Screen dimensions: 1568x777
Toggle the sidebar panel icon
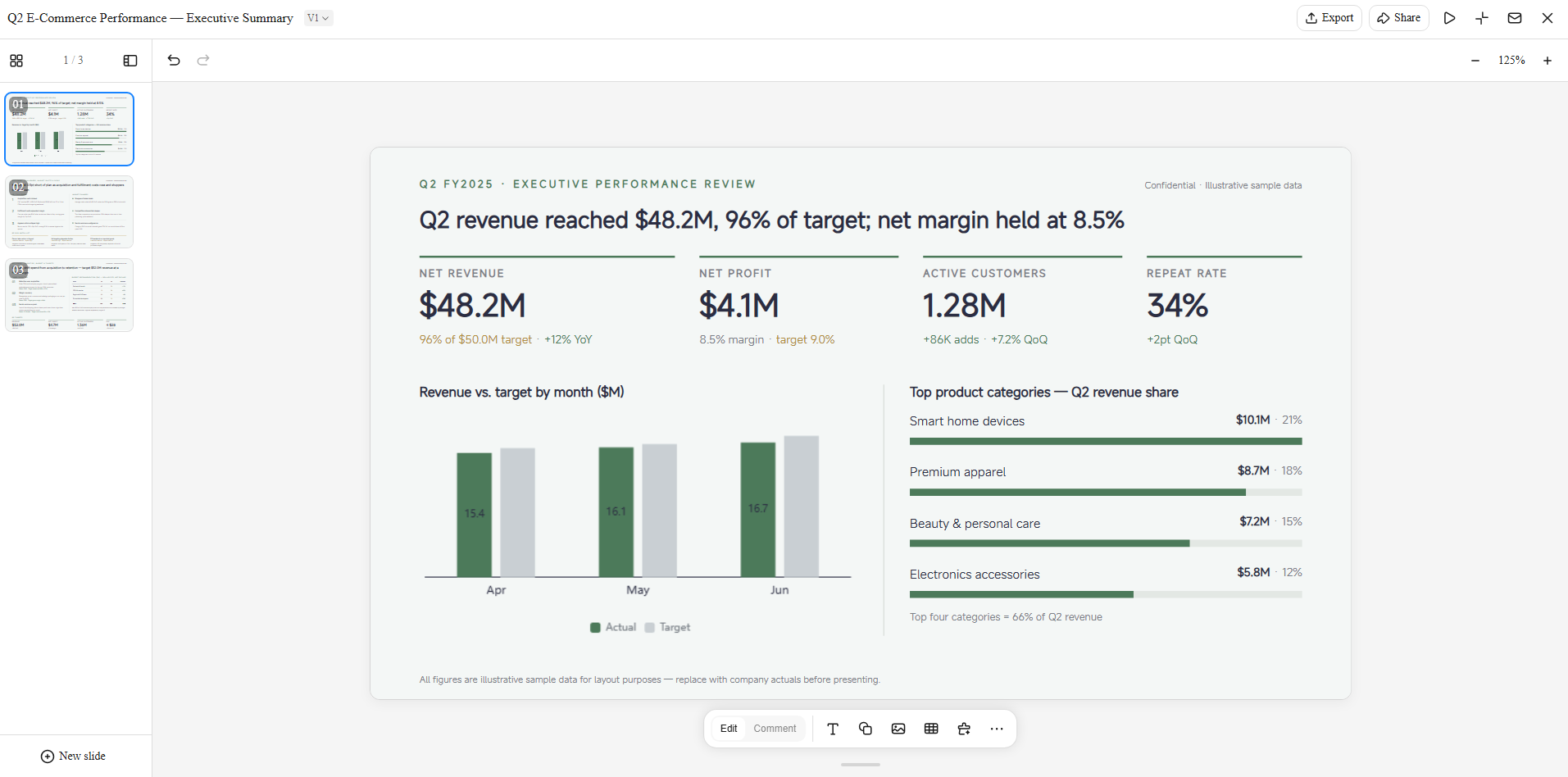[130, 61]
